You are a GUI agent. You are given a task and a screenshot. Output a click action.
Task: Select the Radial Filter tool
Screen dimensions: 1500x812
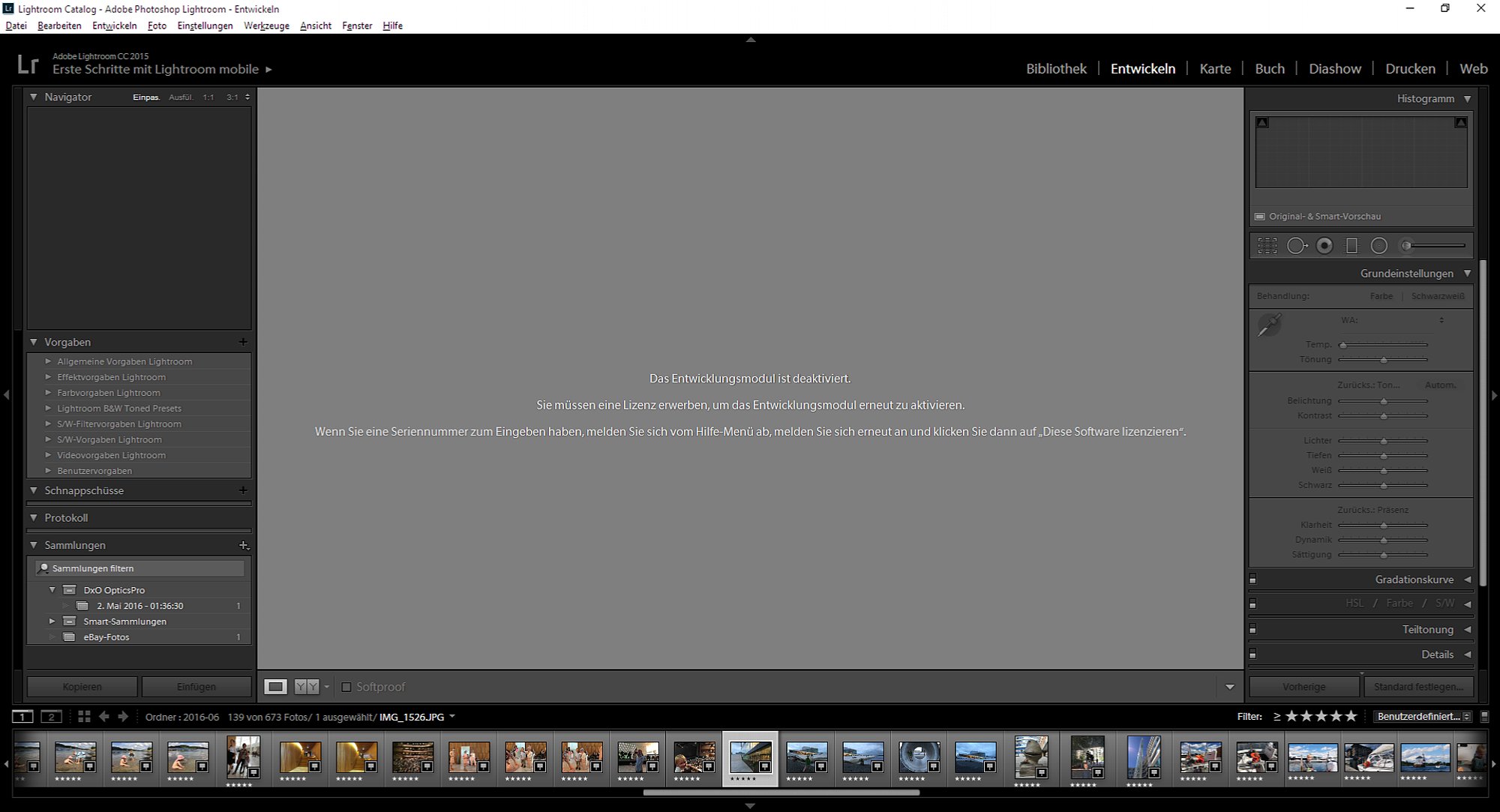click(1378, 246)
